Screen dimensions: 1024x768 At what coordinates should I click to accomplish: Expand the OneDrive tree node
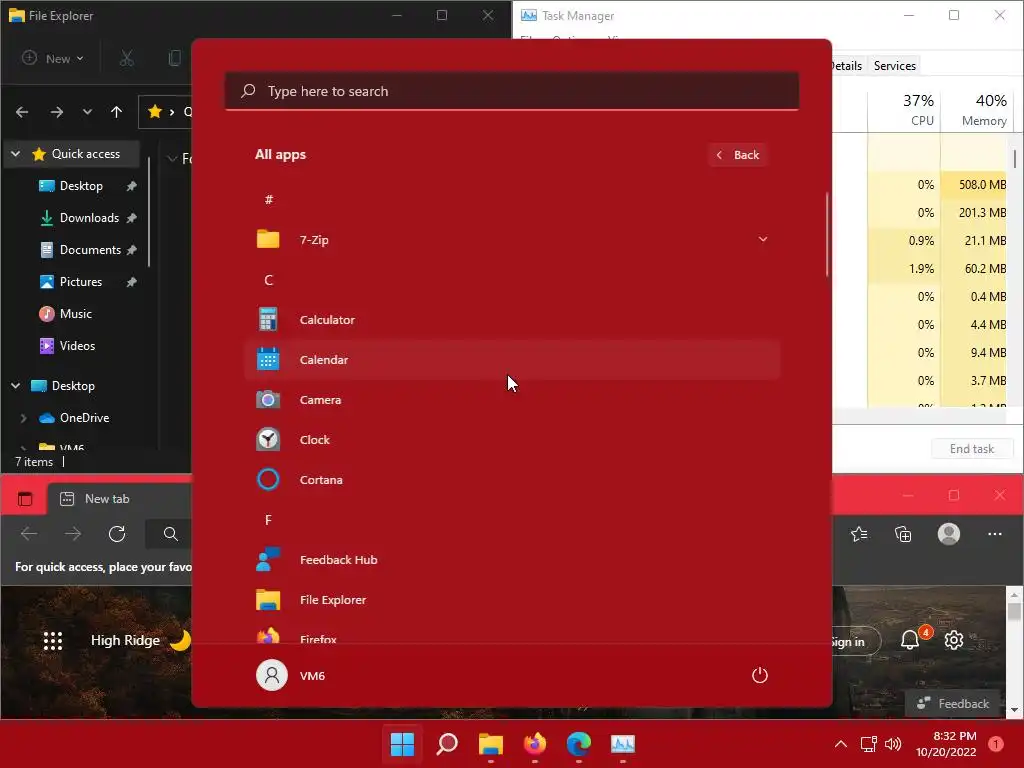pyautogui.click(x=24, y=418)
